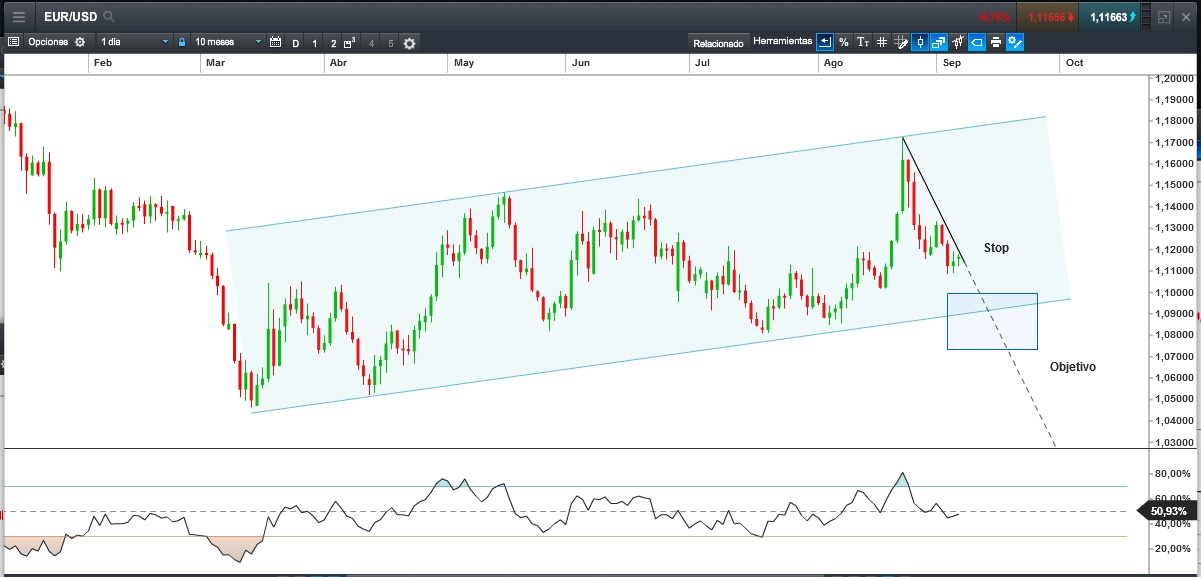Click the 80,00% RSI axis label
The image size is (1201, 577).
1172,473
